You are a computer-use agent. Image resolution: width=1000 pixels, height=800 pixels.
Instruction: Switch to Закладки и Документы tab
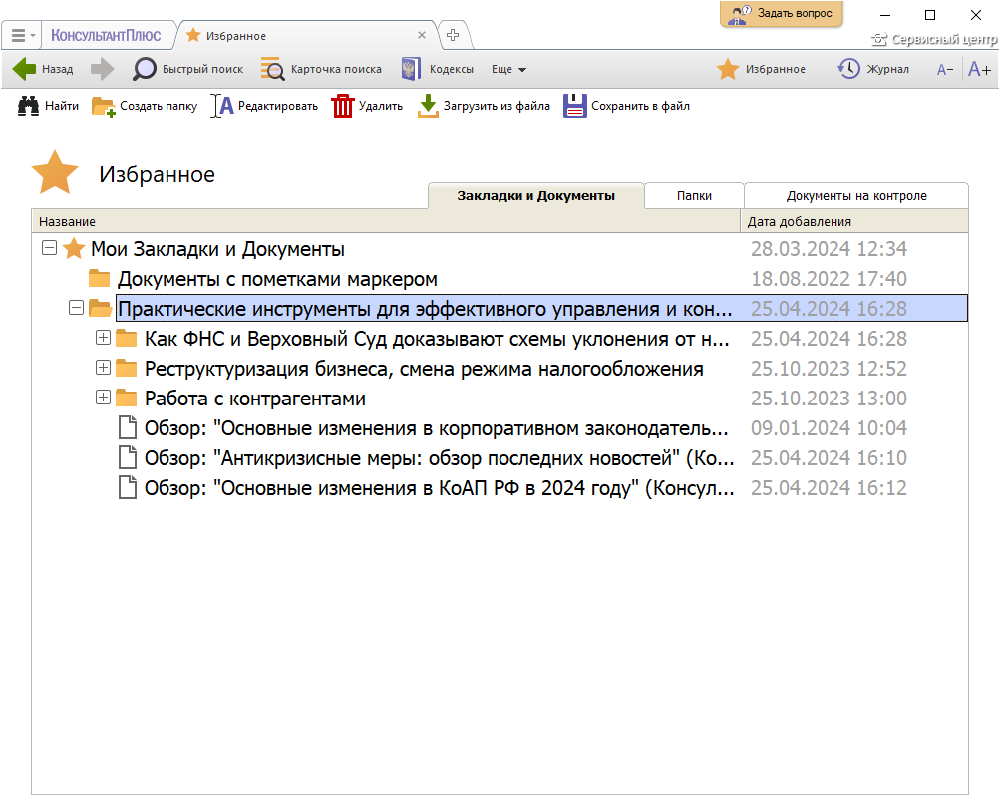point(536,196)
